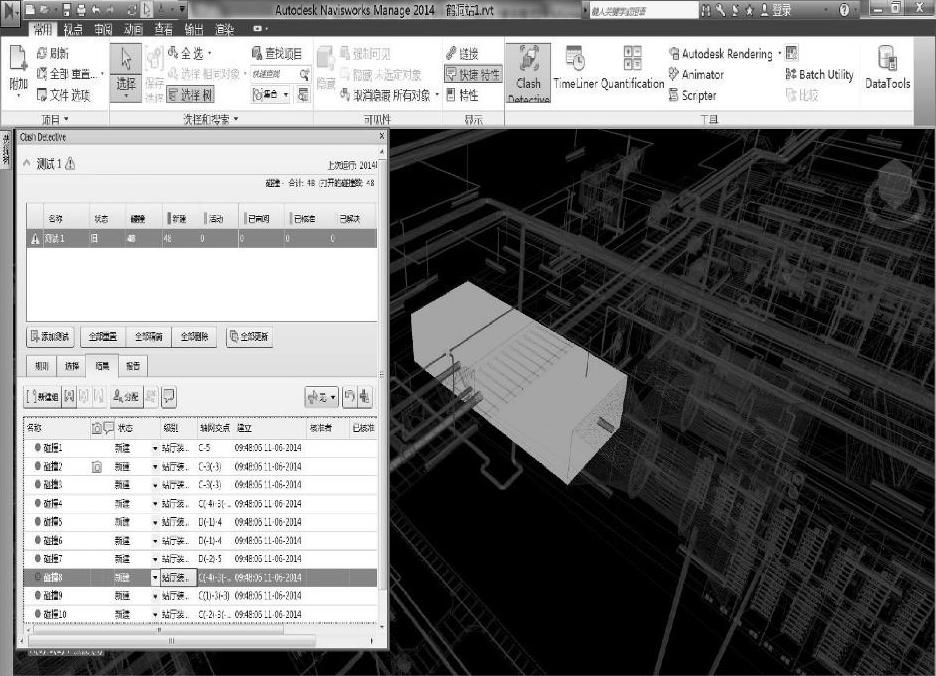Switch to the 动画 (Animation) ribbon tab

click(x=133, y=30)
